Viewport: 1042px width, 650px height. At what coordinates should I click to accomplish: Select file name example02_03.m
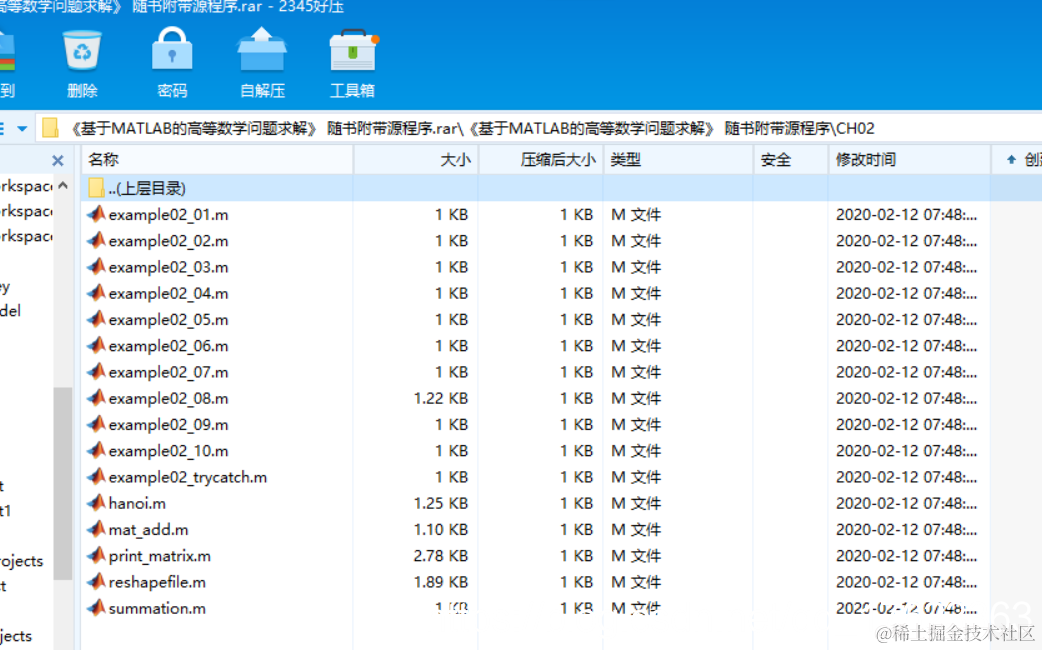168,267
